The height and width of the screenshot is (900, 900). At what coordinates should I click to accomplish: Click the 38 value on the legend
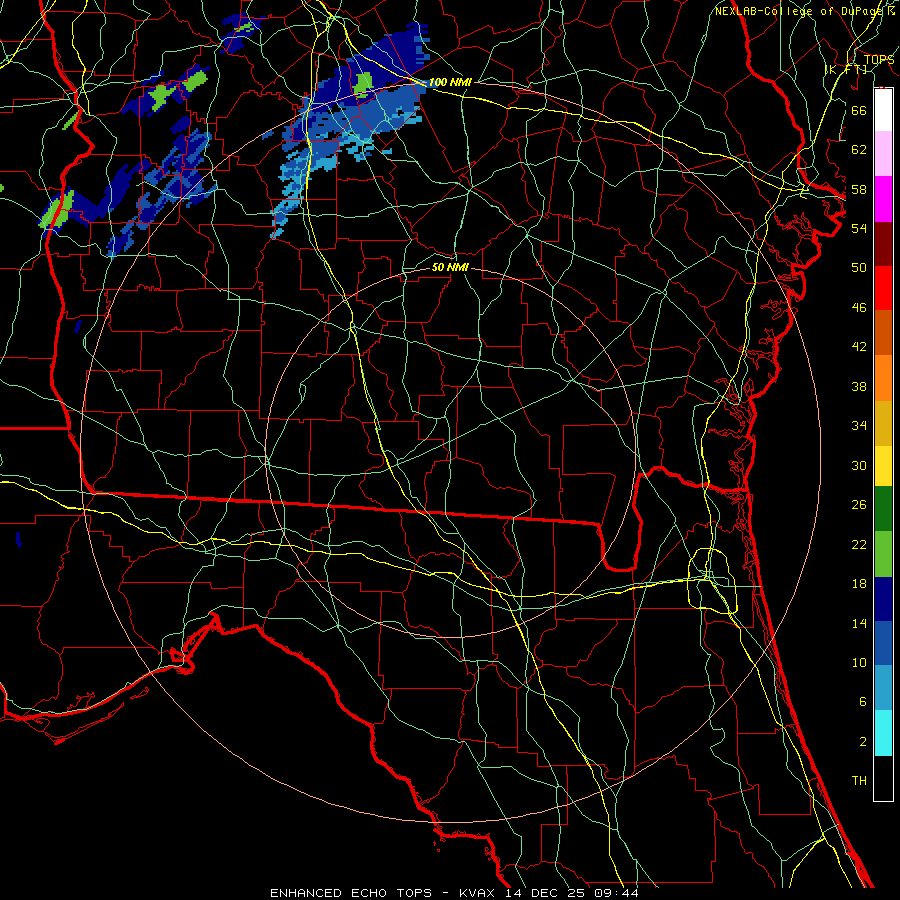[x=859, y=386]
